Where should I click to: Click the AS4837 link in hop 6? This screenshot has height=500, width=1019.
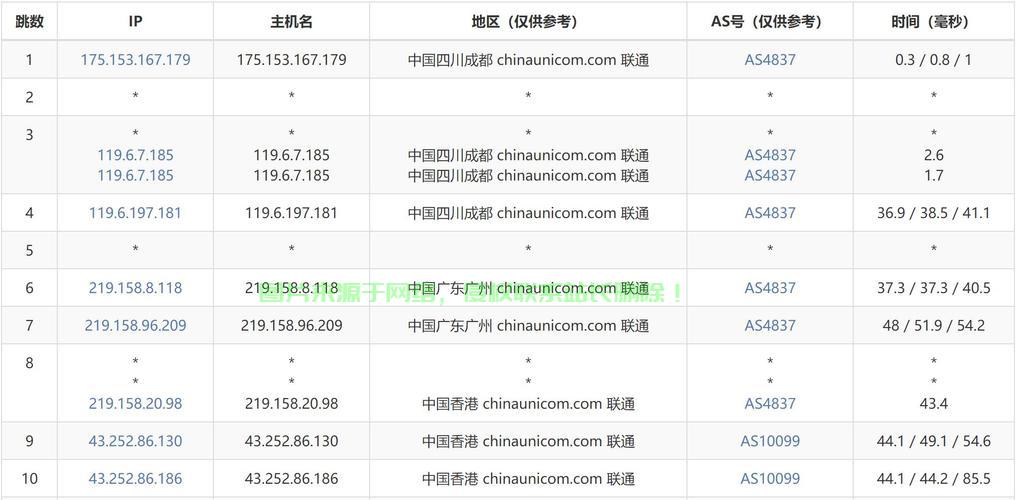[770, 288]
